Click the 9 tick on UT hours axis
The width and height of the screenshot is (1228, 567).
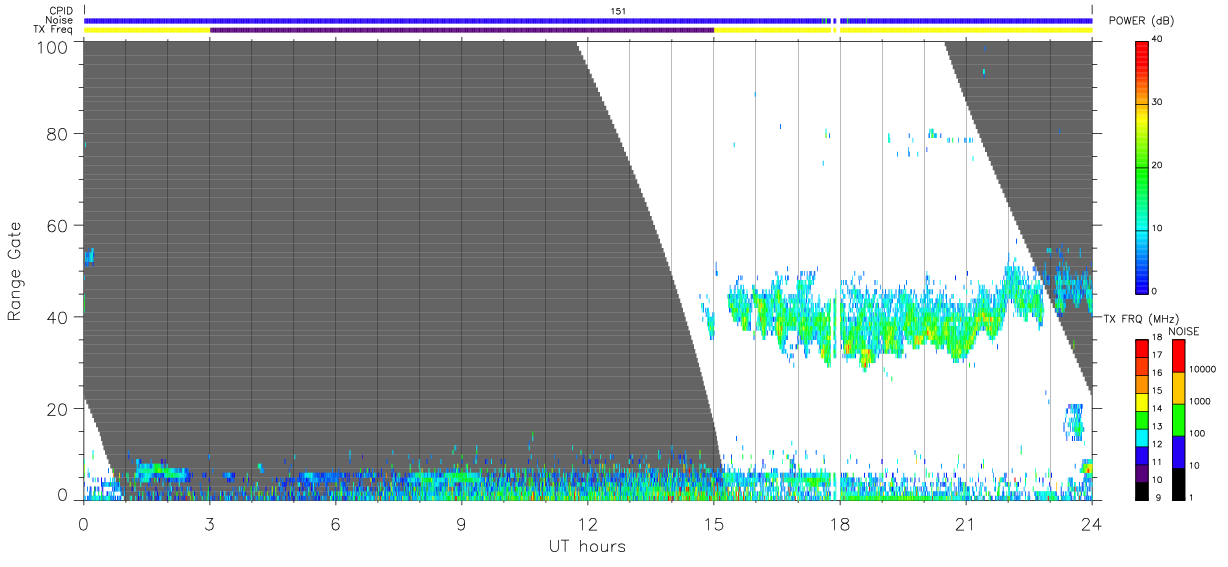pos(461,523)
